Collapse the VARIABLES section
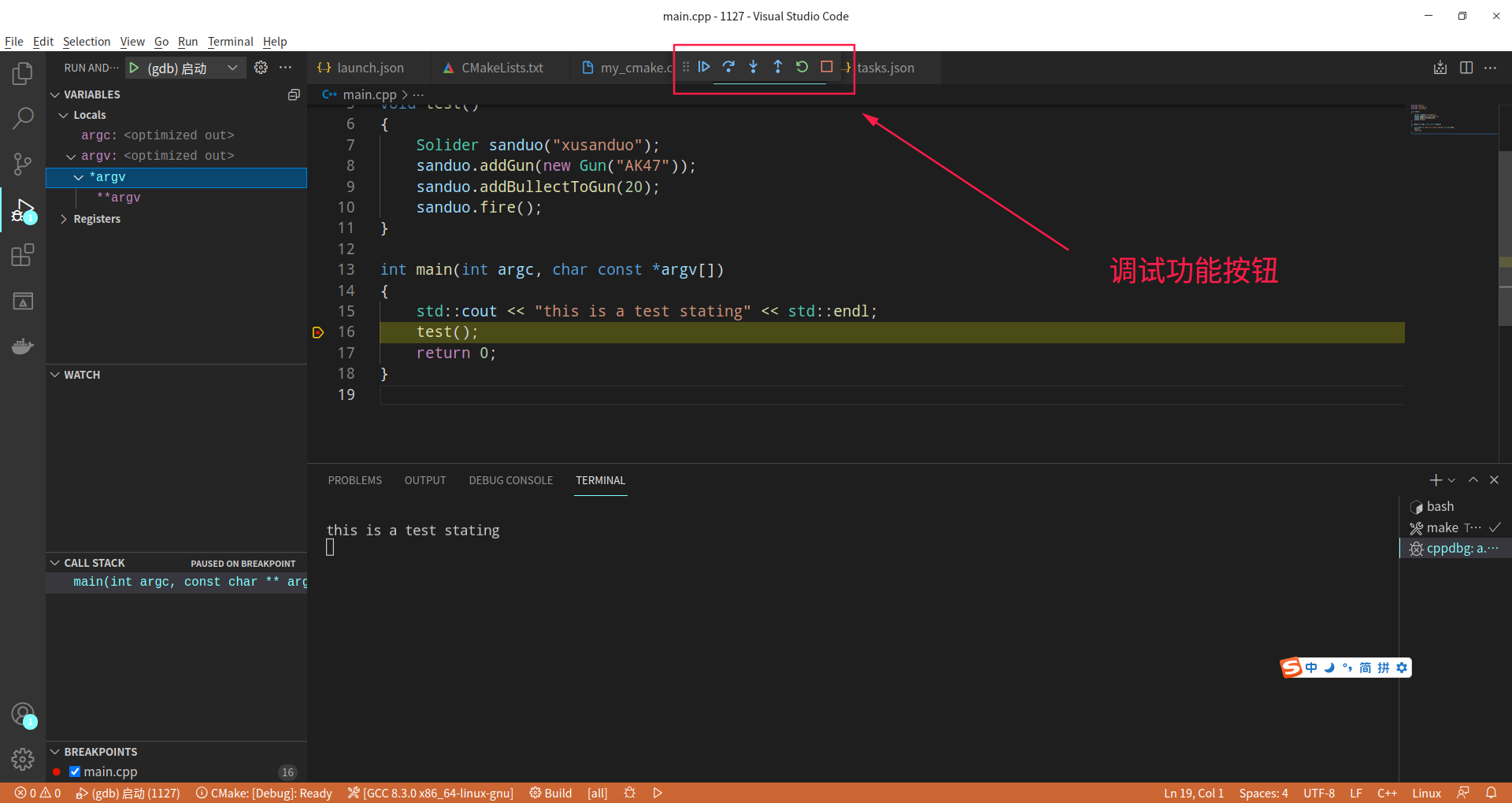This screenshot has height=803, width=1512. (55, 94)
